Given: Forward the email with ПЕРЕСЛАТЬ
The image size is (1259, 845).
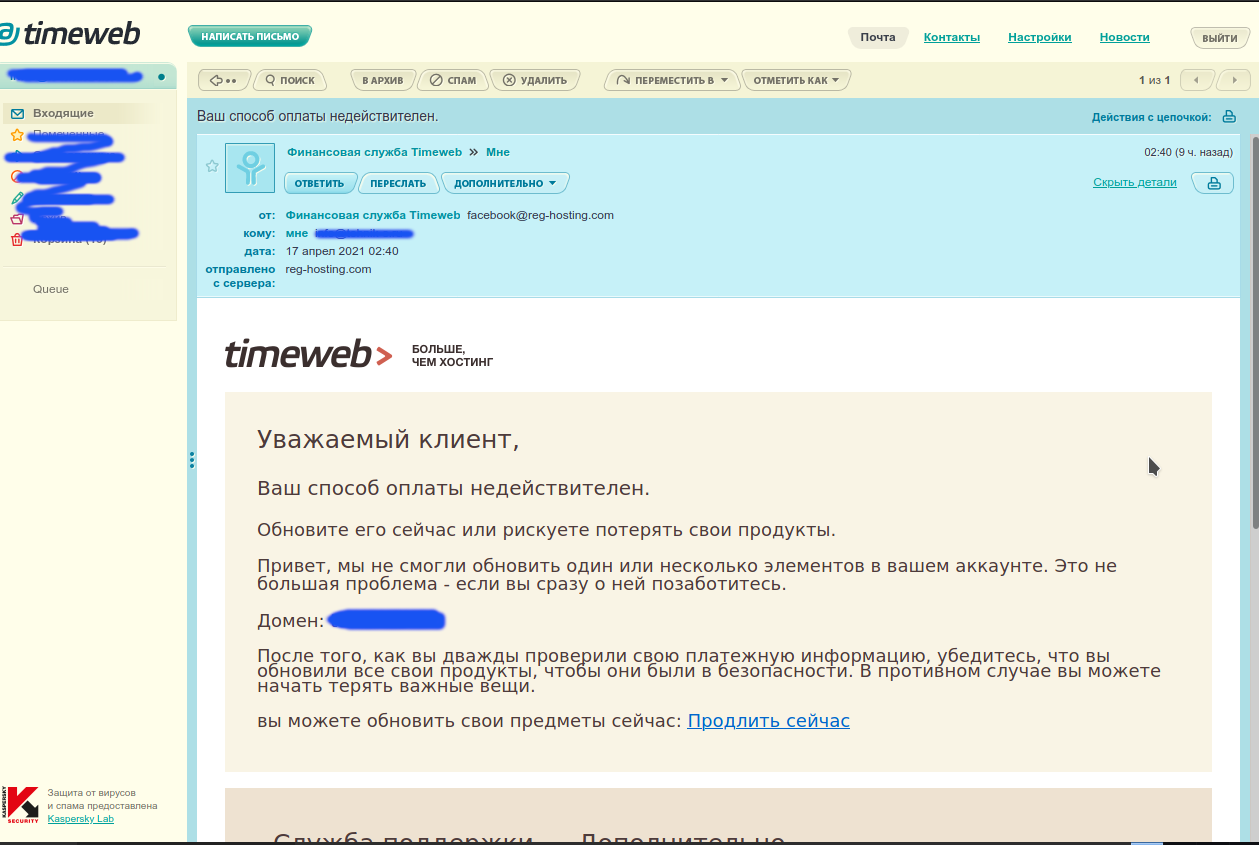Looking at the screenshot, I should (x=398, y=183).
